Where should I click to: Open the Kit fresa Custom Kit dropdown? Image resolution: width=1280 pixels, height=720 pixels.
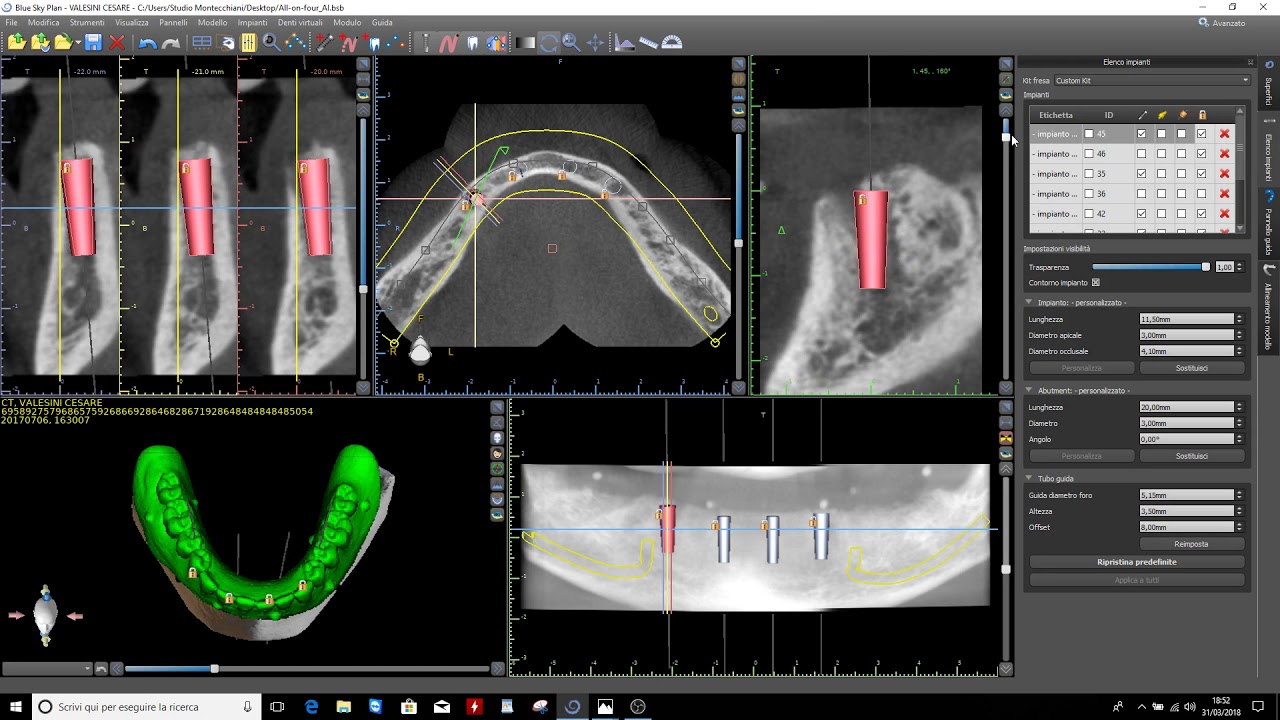[x=1152, y=80]
